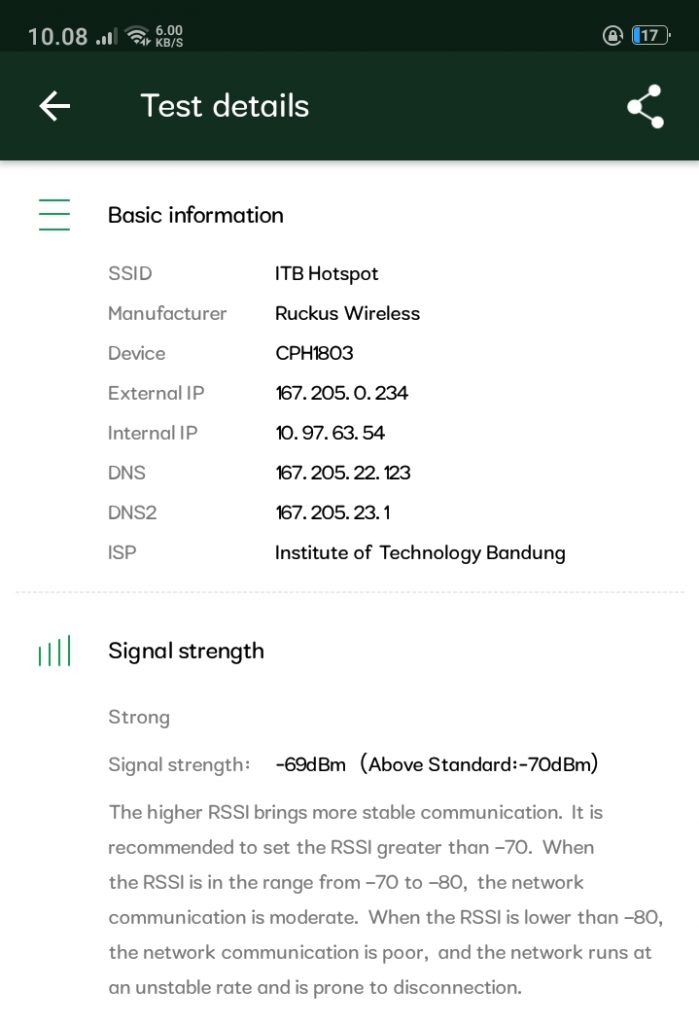Select the DNS entry 167.205.22.123

(344, 473)
